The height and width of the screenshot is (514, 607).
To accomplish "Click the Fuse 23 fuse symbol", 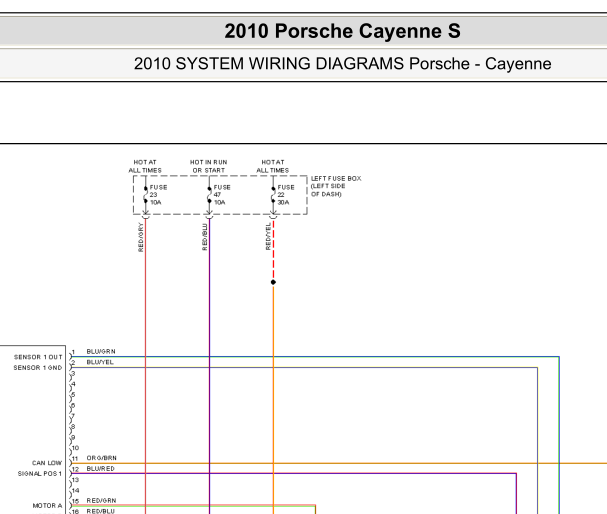I will [x=146, y=195].
